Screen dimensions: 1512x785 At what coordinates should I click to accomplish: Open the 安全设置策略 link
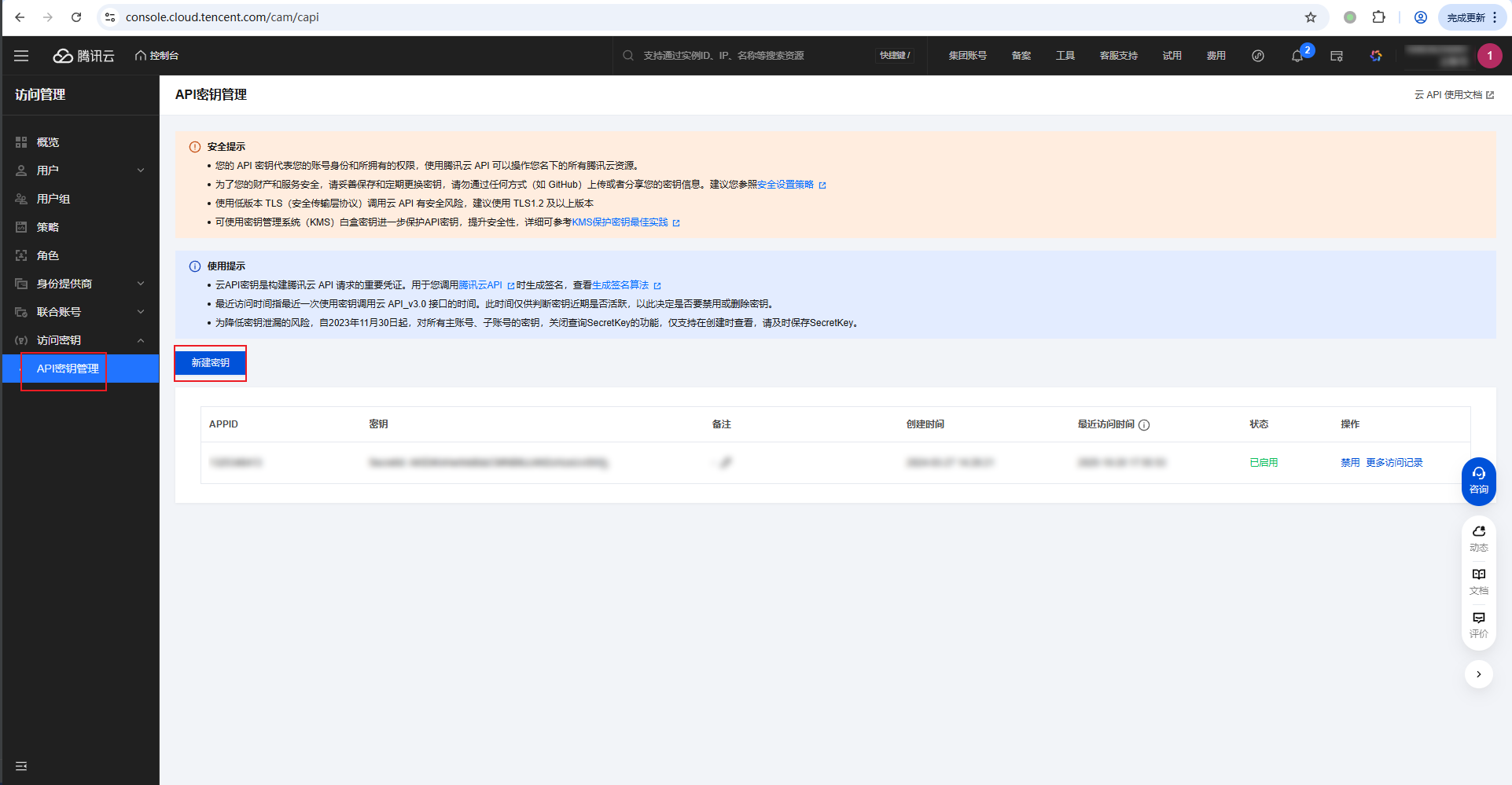click(791, 185)
